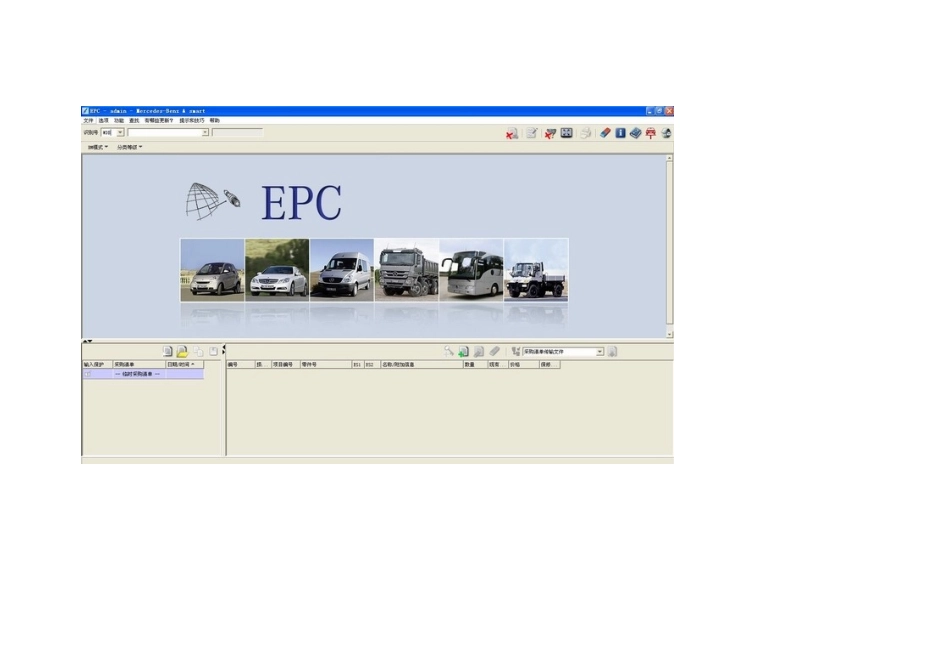Open the 查找 menu
Viewport: 950px width, 672px height.
pyautogui.click(x=134, y=121)
